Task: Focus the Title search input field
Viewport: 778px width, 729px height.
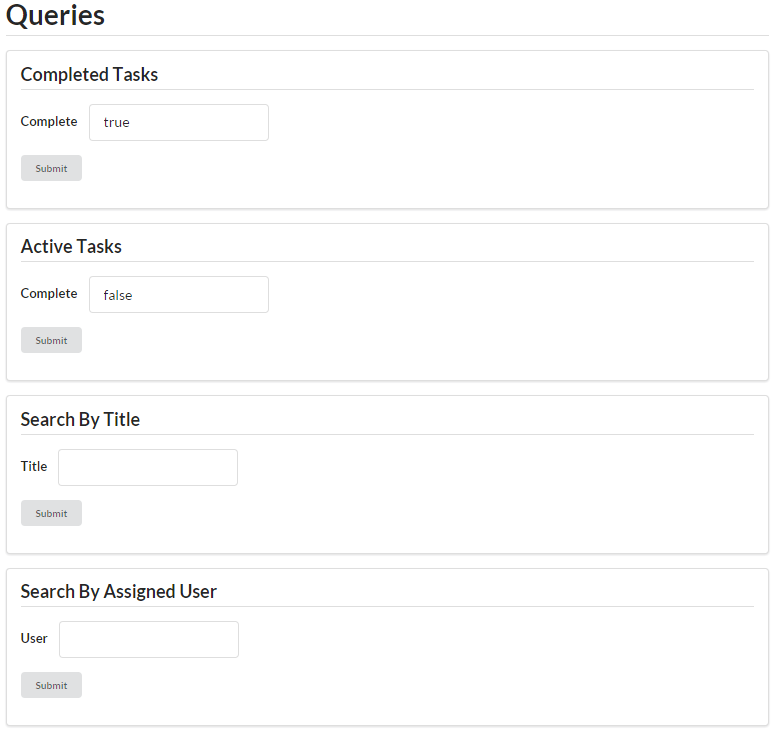Action: pyautogui.click(x=147, y=467)
